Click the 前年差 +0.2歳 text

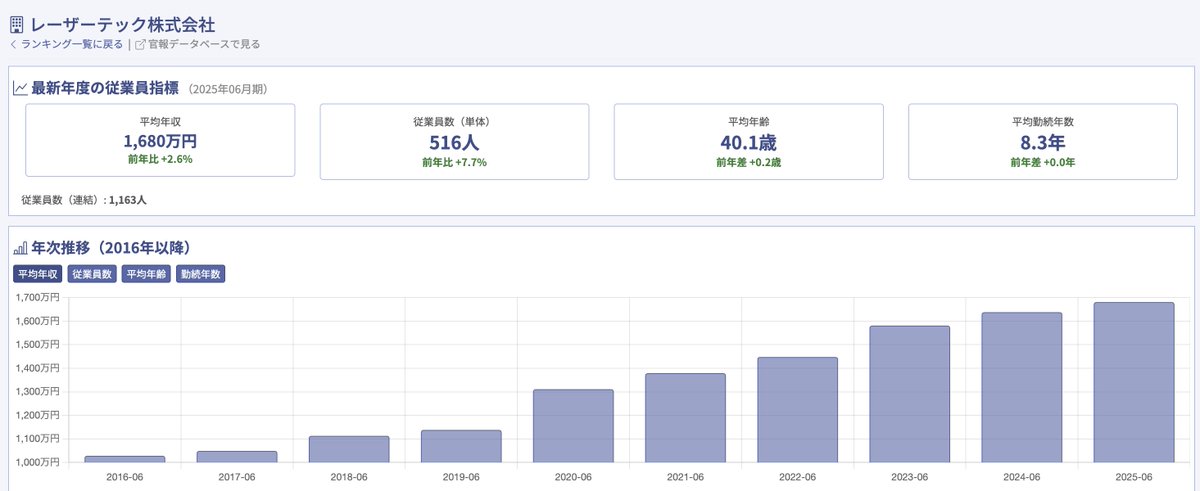click(x=749, y=162)
